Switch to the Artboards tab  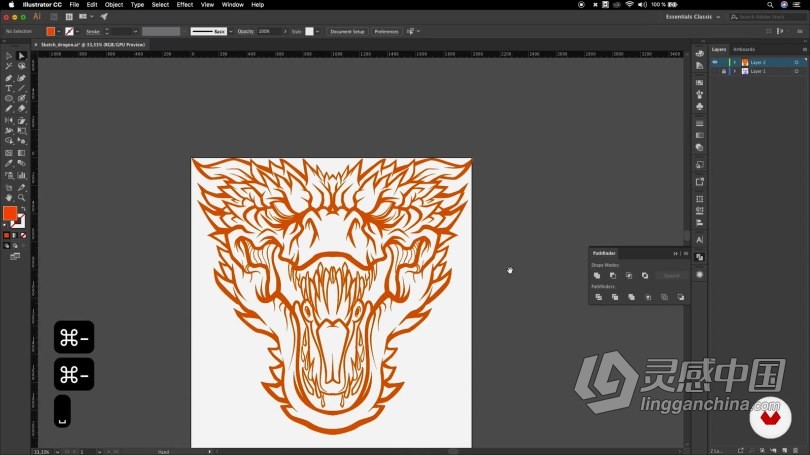click(744, 50)
